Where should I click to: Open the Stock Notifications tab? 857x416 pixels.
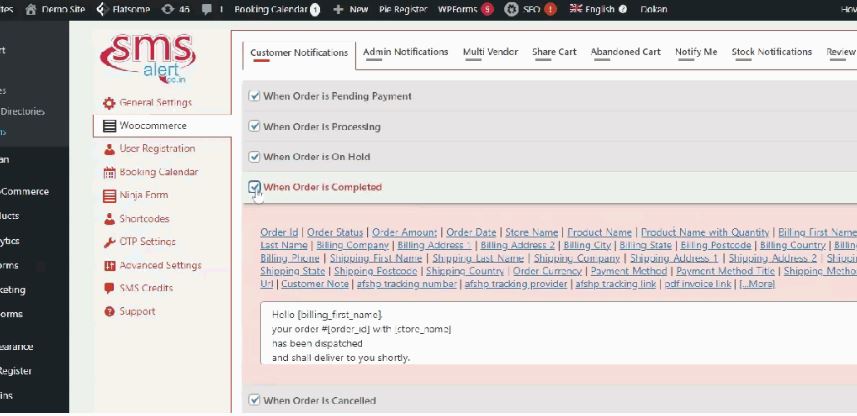point(772,52)
